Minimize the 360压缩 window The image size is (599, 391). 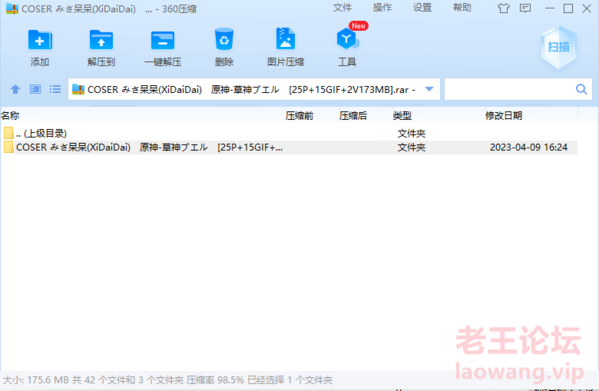[549, 8]
